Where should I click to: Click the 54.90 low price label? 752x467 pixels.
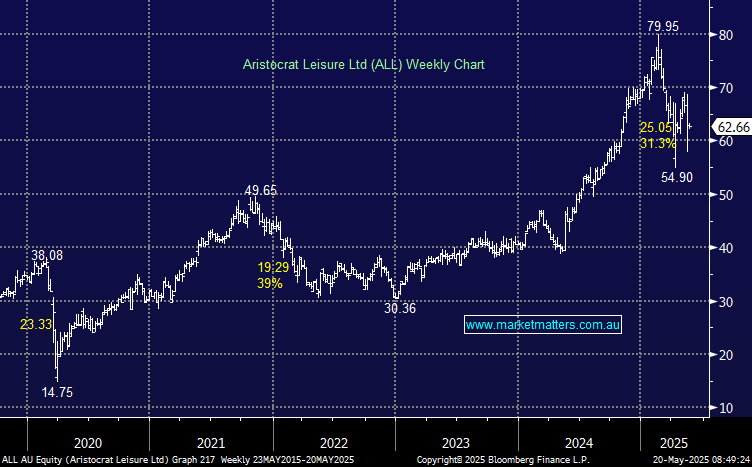(x=677, y=177)
